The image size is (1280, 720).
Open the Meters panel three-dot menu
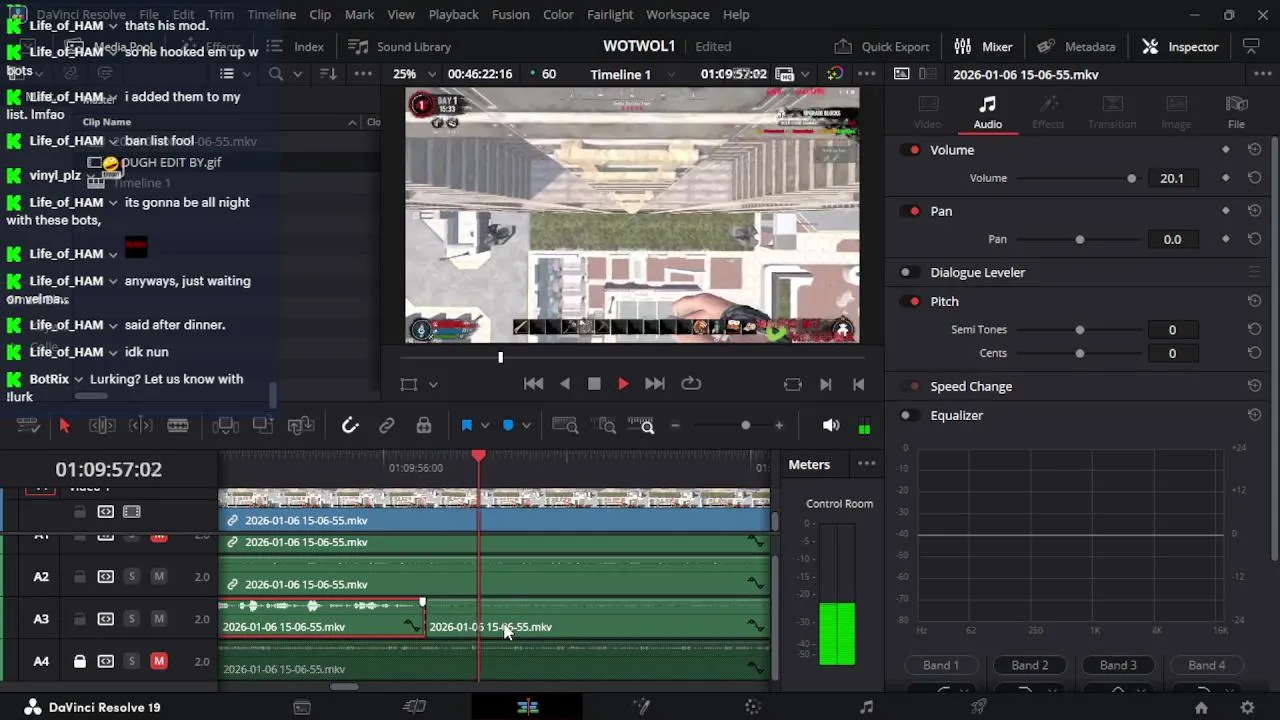tap(866, 464)
